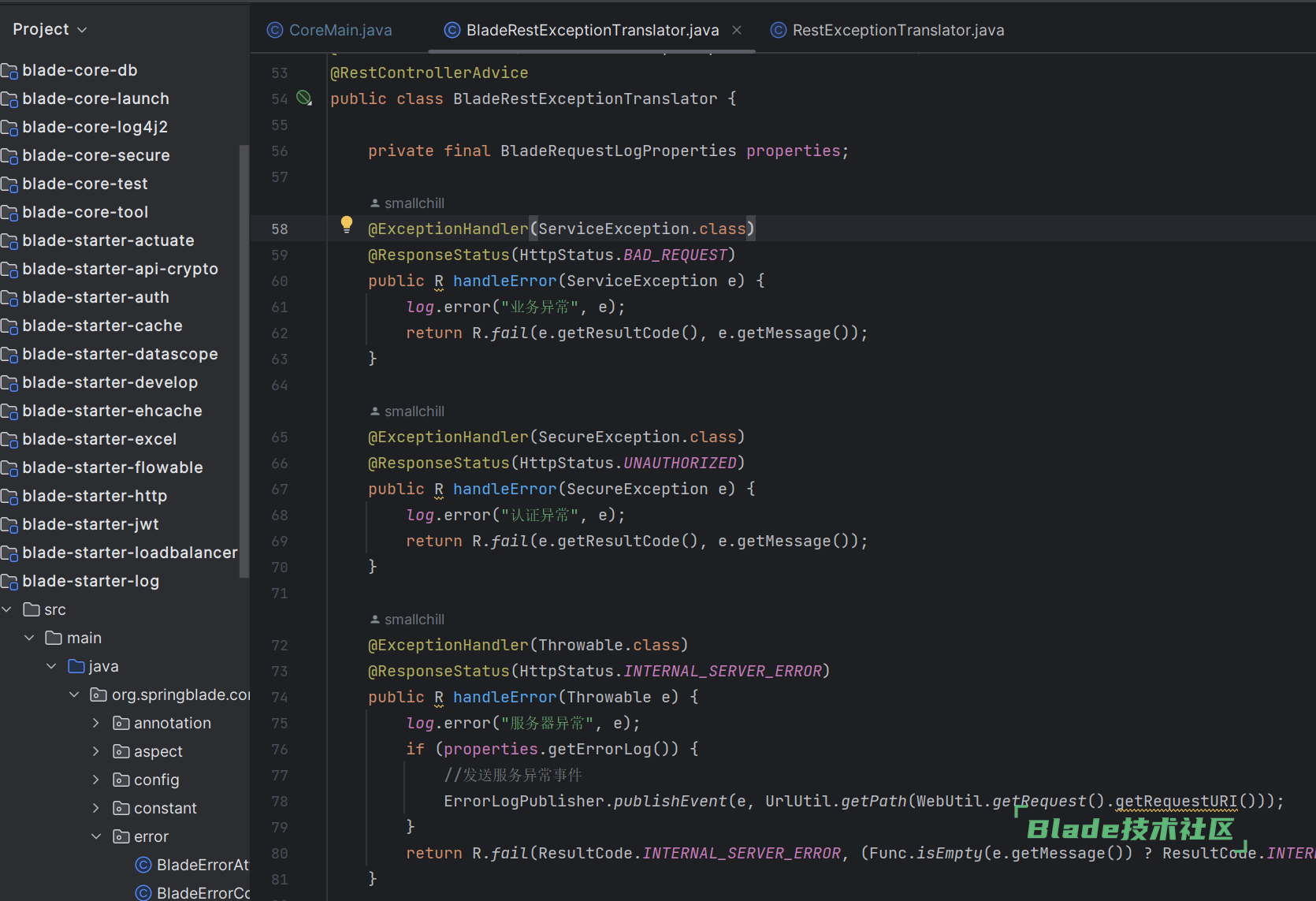The width and height of the screenshot is (1316, 901).
Task: Click the blade-starter-log module icon
Action: 9,582
